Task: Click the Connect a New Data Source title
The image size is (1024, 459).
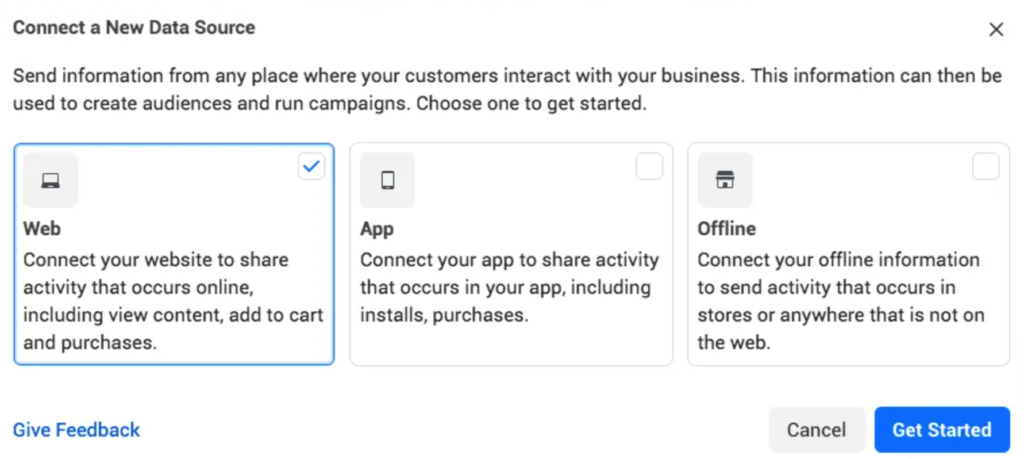Action: click(134, 27)
